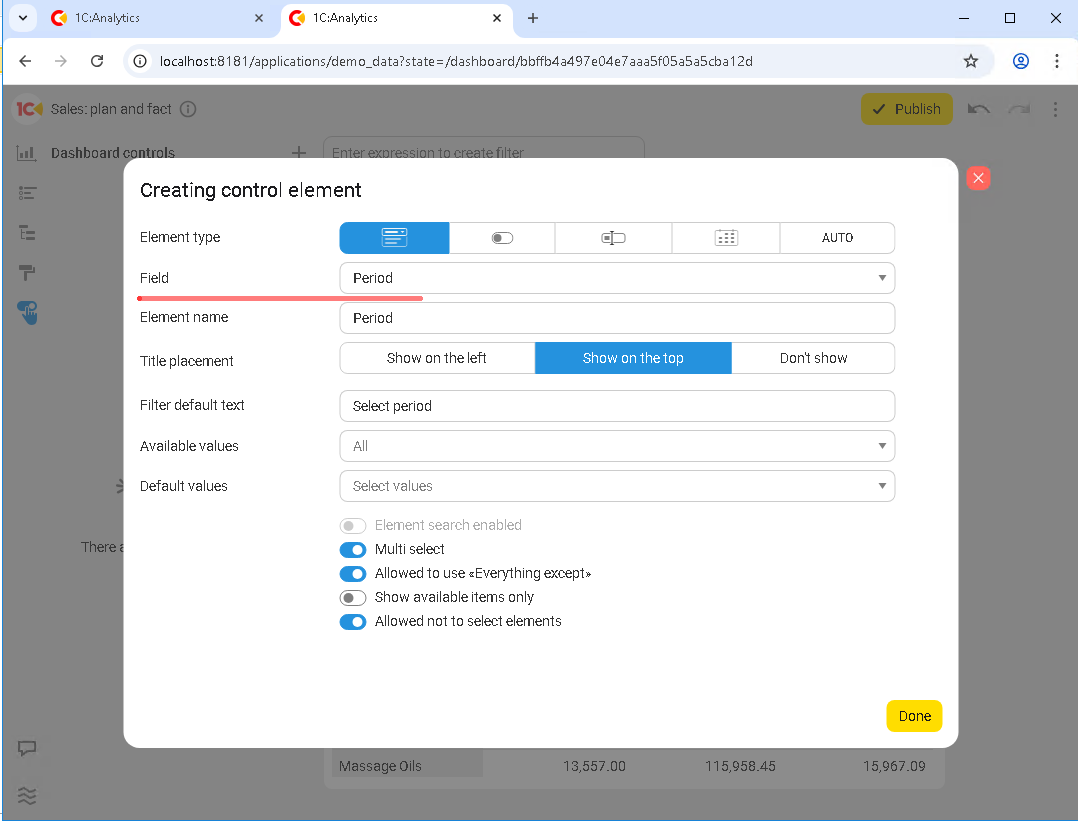Image resolution: width=1078 pixels, height=825 pixels.
Task: Open the paint roller styling panel
Action: tap(27, 272)
